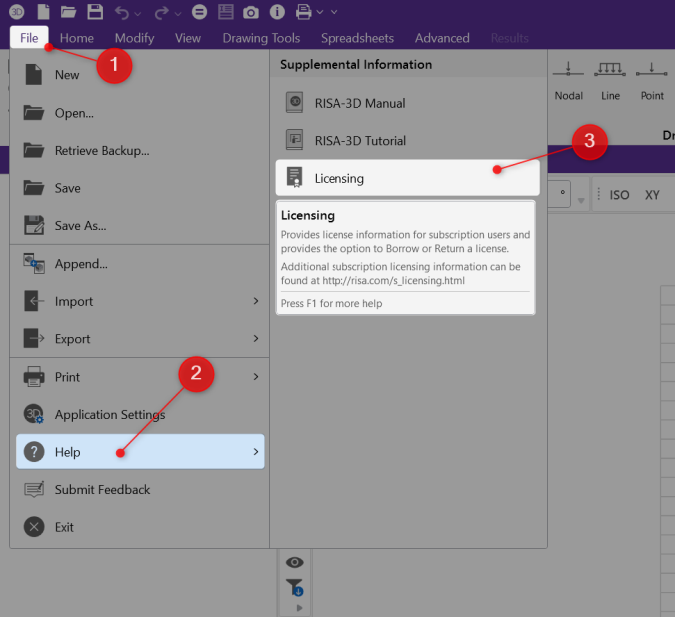
Task: Open folder icon in quick access toolbar
Action: pos(68,12)
